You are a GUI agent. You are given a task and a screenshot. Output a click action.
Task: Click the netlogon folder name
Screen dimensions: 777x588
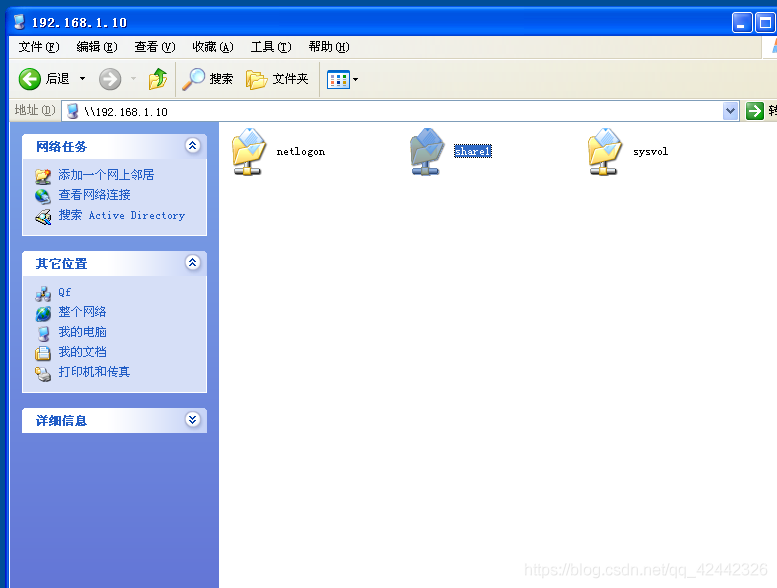(301, 152)
